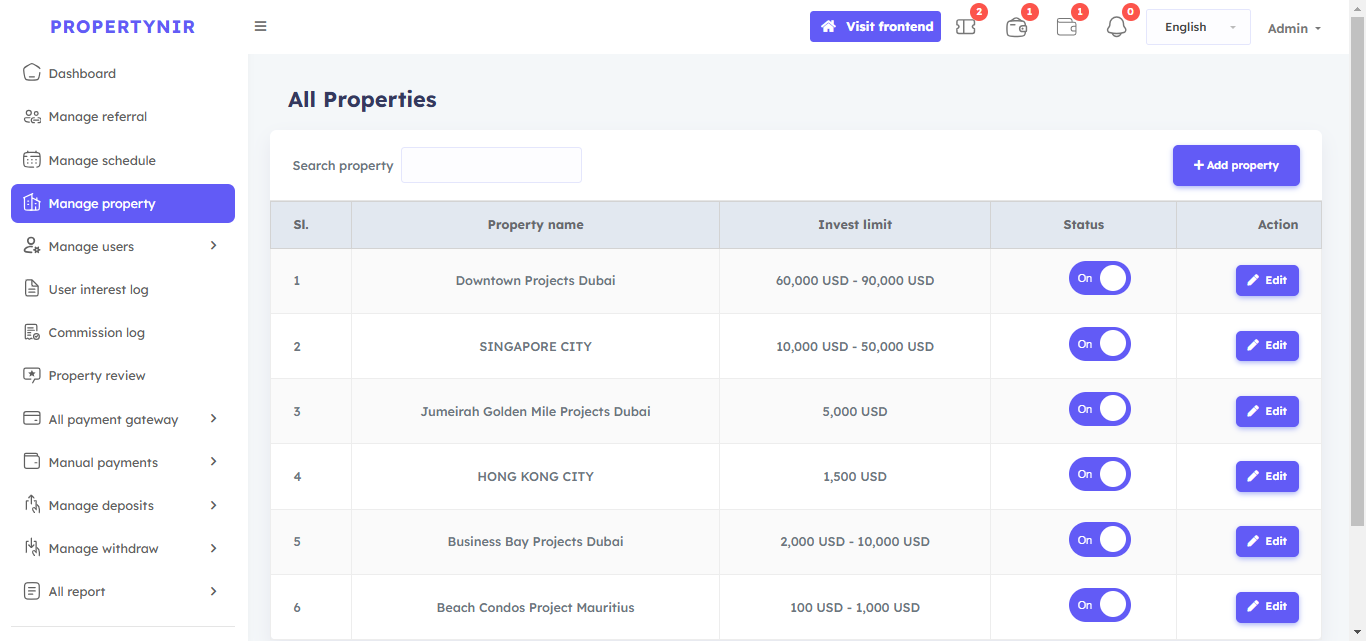Open the English language dropdown
This screenshot has width=1366, height=641.
pos(1197,27)
